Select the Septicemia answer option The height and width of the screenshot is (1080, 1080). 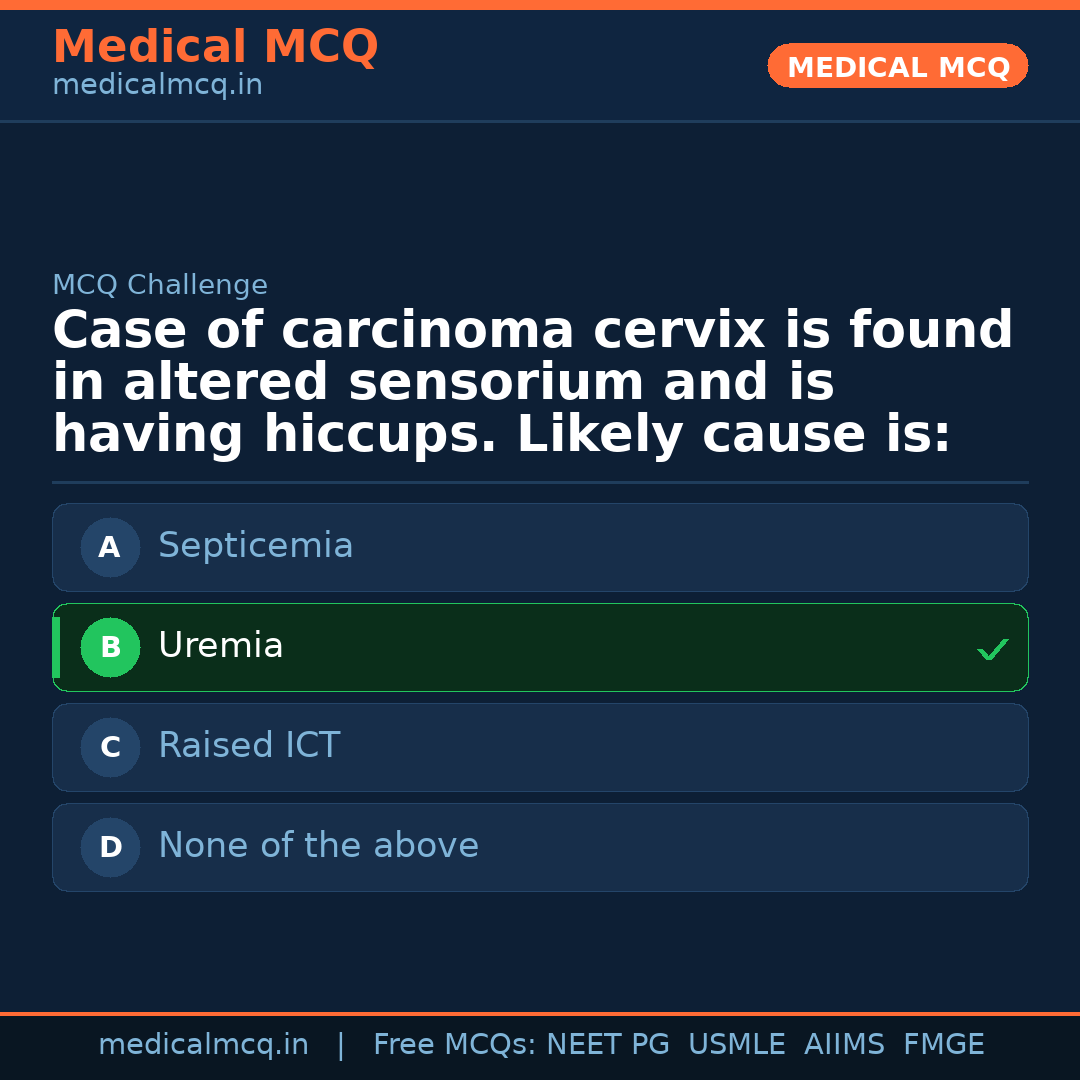[x=540, y=547]
